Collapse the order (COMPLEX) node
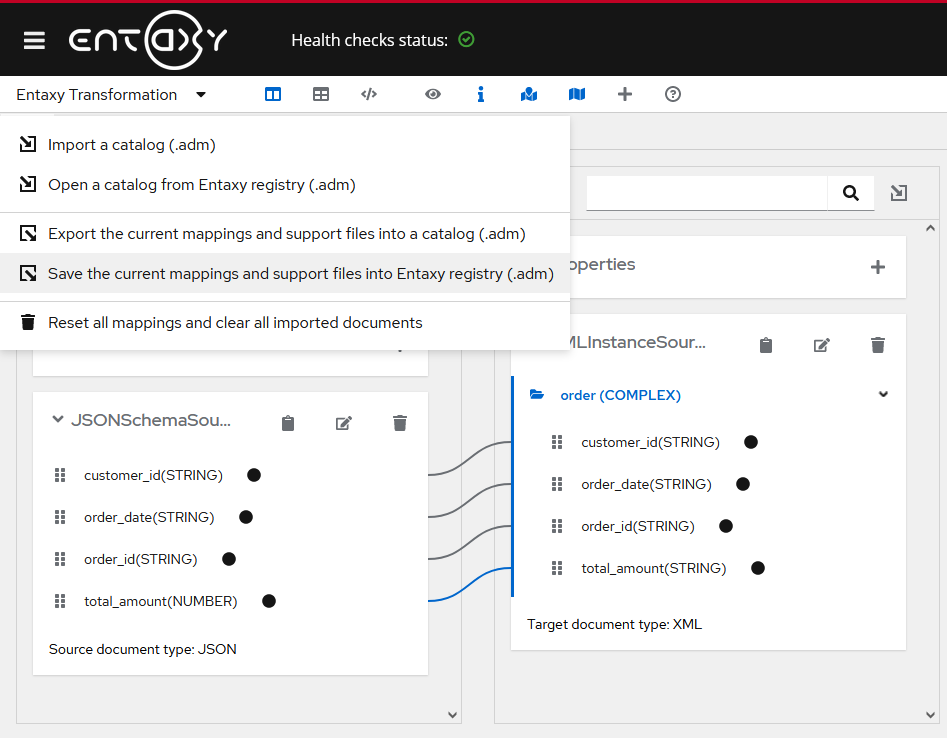The image size is (947, 738). (x=883, y=395)
